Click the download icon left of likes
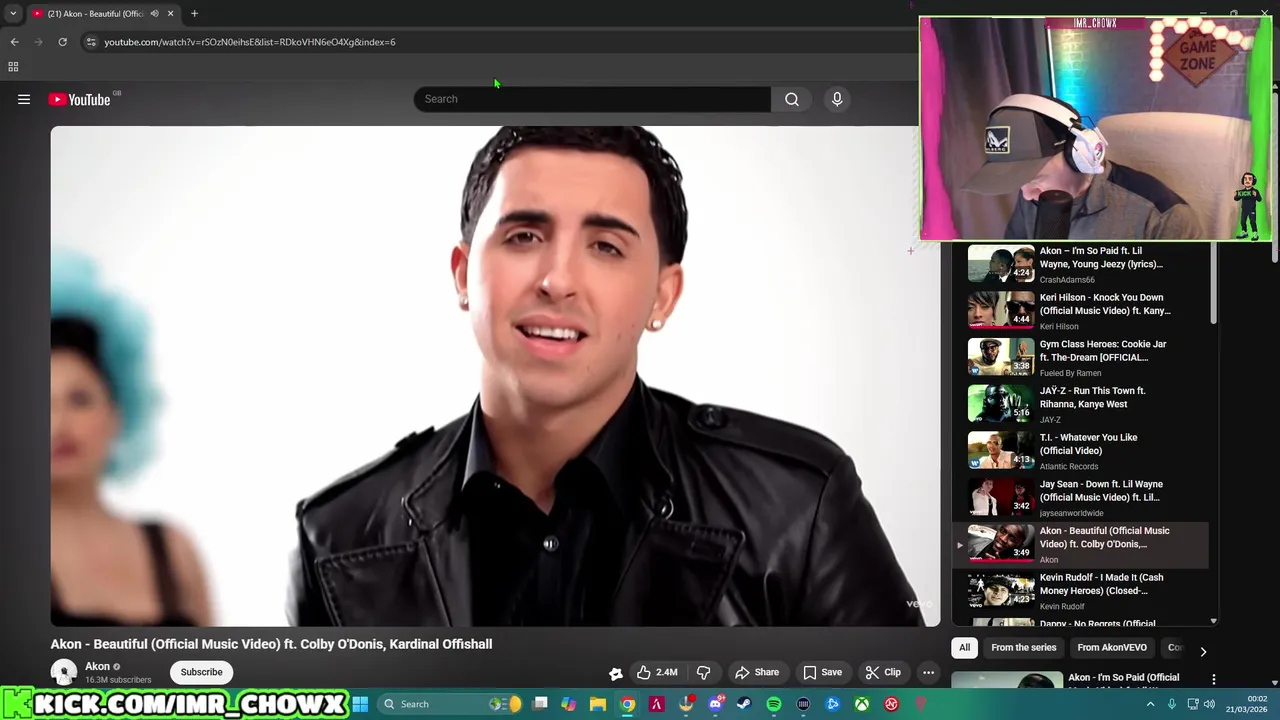 pos(616,673)
